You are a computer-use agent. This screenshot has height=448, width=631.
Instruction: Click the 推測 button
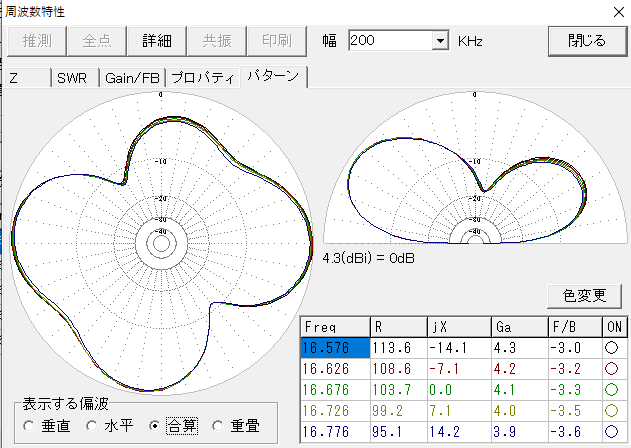point(37,41)
